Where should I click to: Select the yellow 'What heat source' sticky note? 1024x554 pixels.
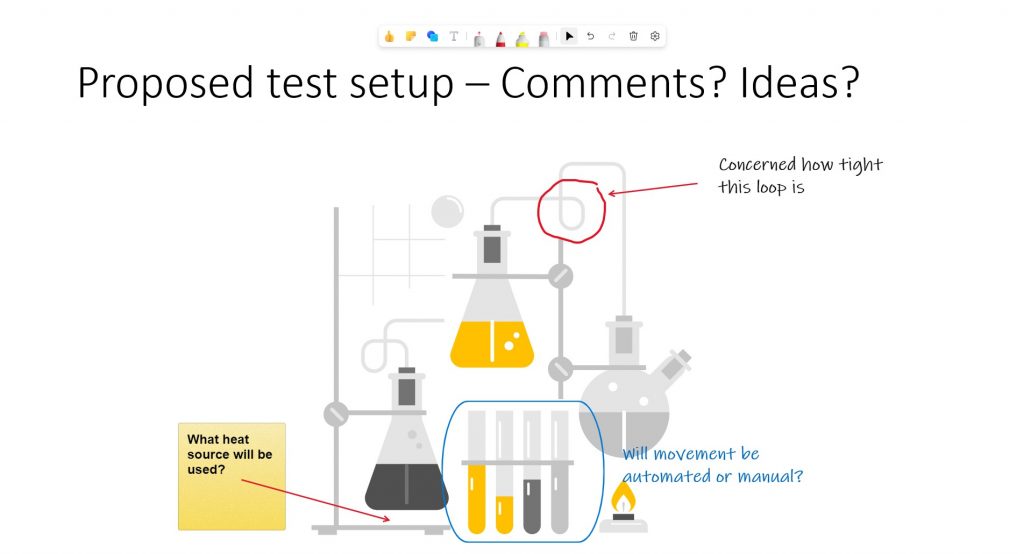(232, 476)
